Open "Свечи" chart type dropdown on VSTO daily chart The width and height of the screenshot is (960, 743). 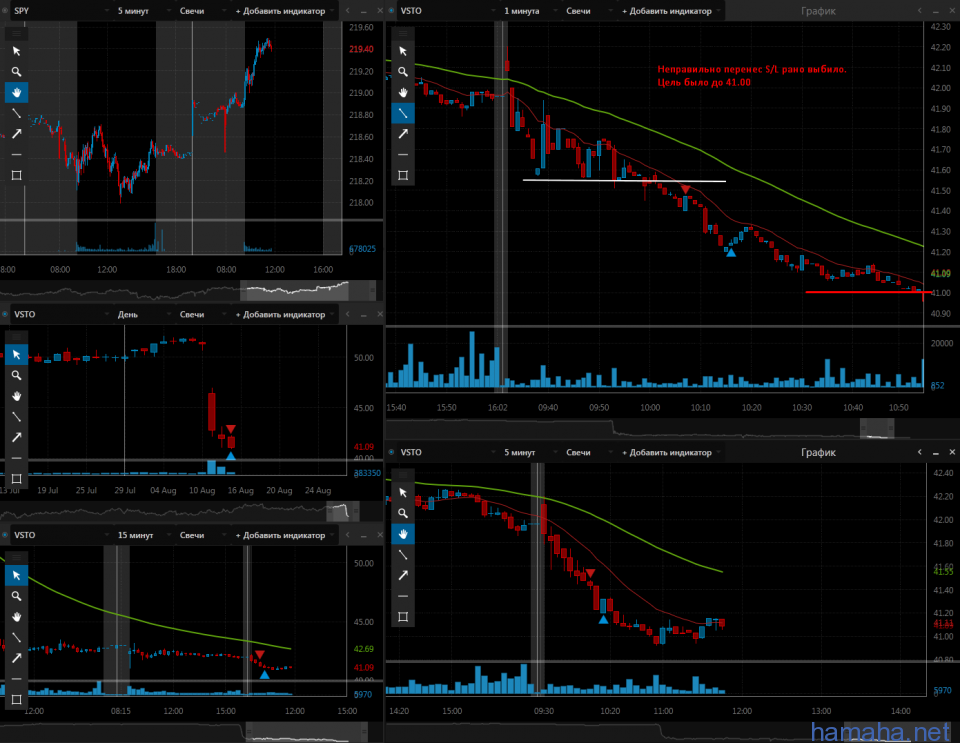(205, 315)
